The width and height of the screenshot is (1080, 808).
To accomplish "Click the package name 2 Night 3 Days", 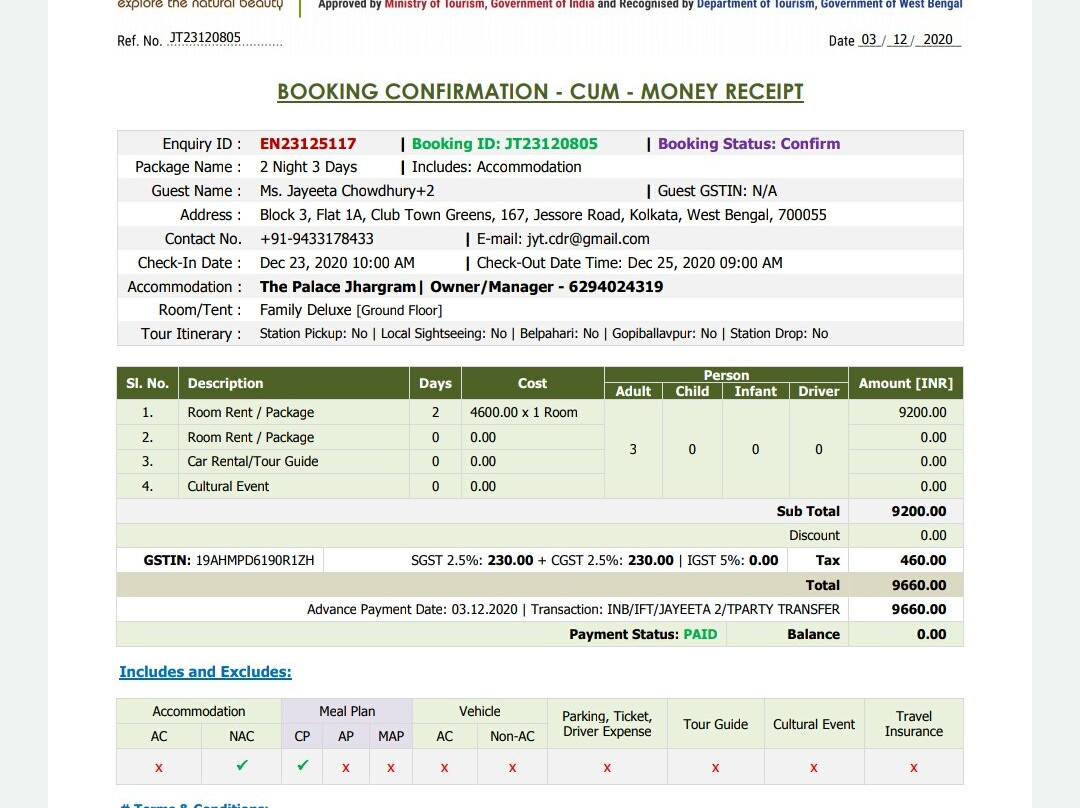I will pos(309,167).
